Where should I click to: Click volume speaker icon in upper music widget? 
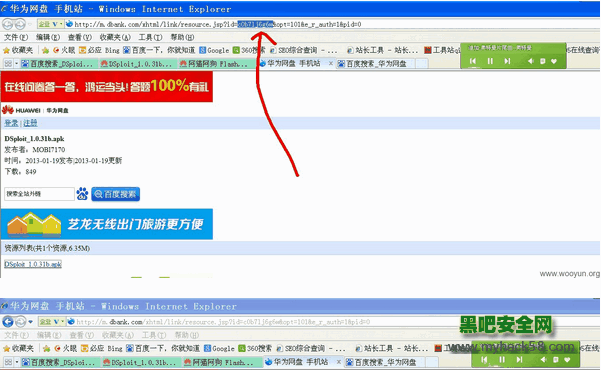[531, 61]
